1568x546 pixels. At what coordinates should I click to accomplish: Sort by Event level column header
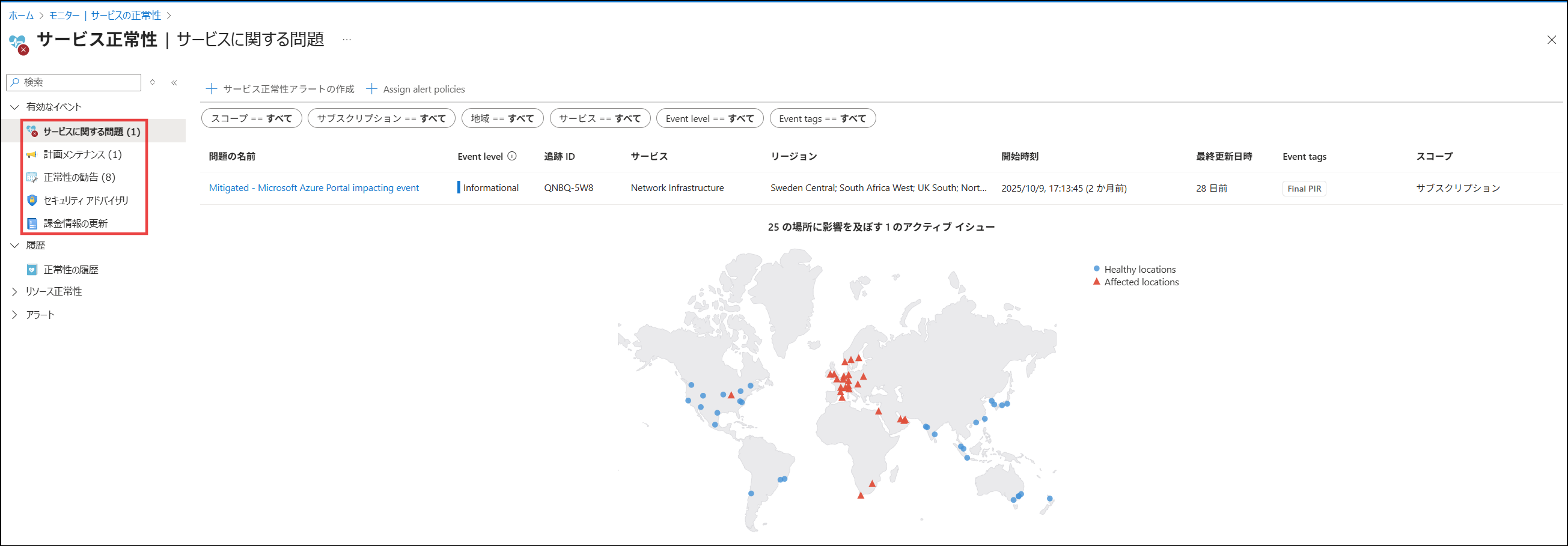point(480,156)
